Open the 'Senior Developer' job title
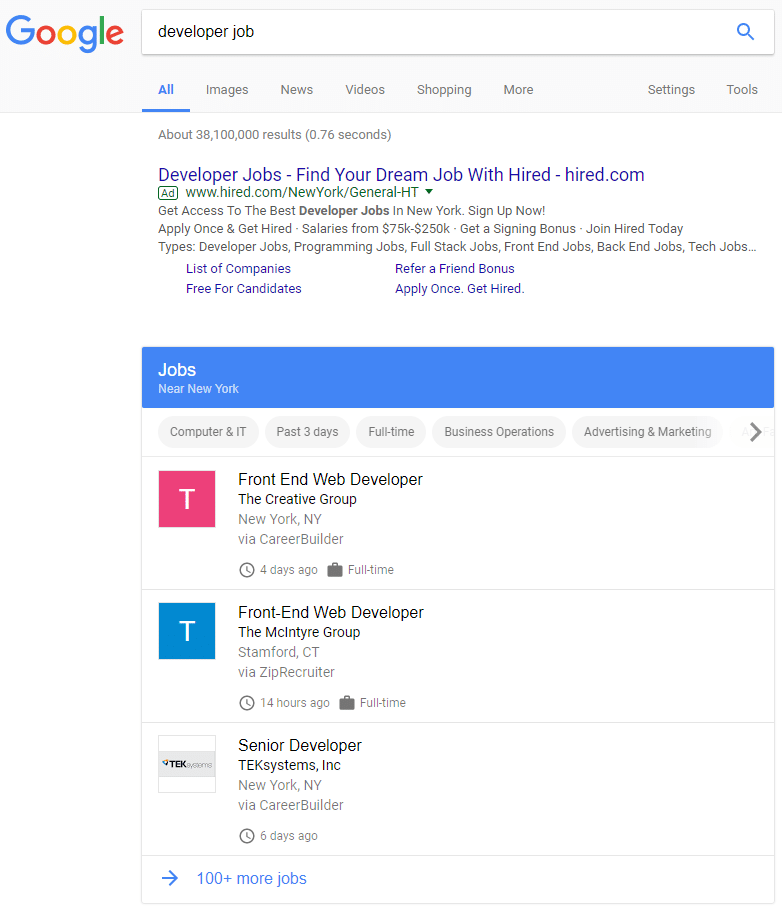The width and height of the screenshot is (782, 913). 300,745
